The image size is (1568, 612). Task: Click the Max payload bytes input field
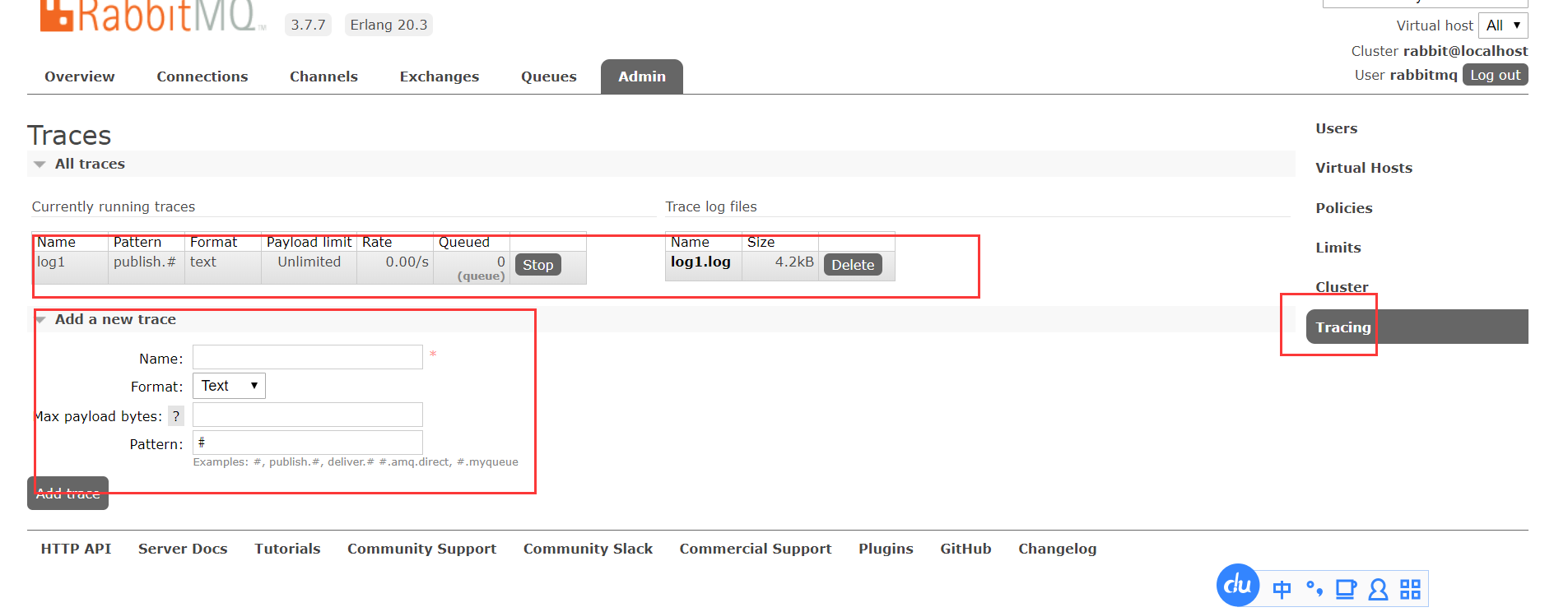308,415
